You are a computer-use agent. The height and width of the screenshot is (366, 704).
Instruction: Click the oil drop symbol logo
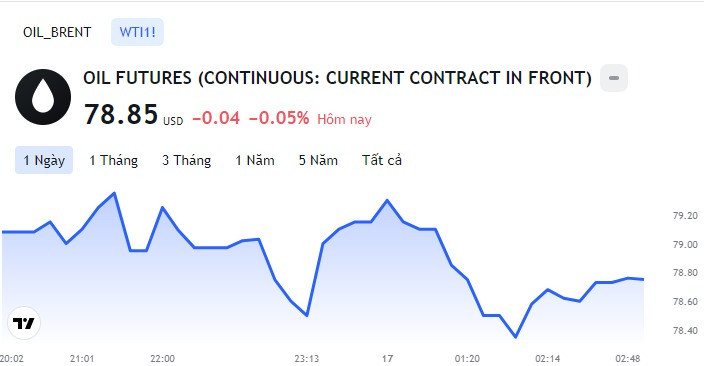pyautogui.click(x=43, y=97)
